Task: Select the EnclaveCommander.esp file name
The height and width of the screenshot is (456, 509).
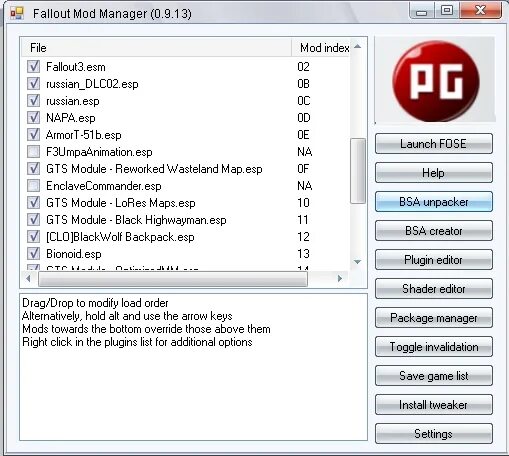Action: 104,186
